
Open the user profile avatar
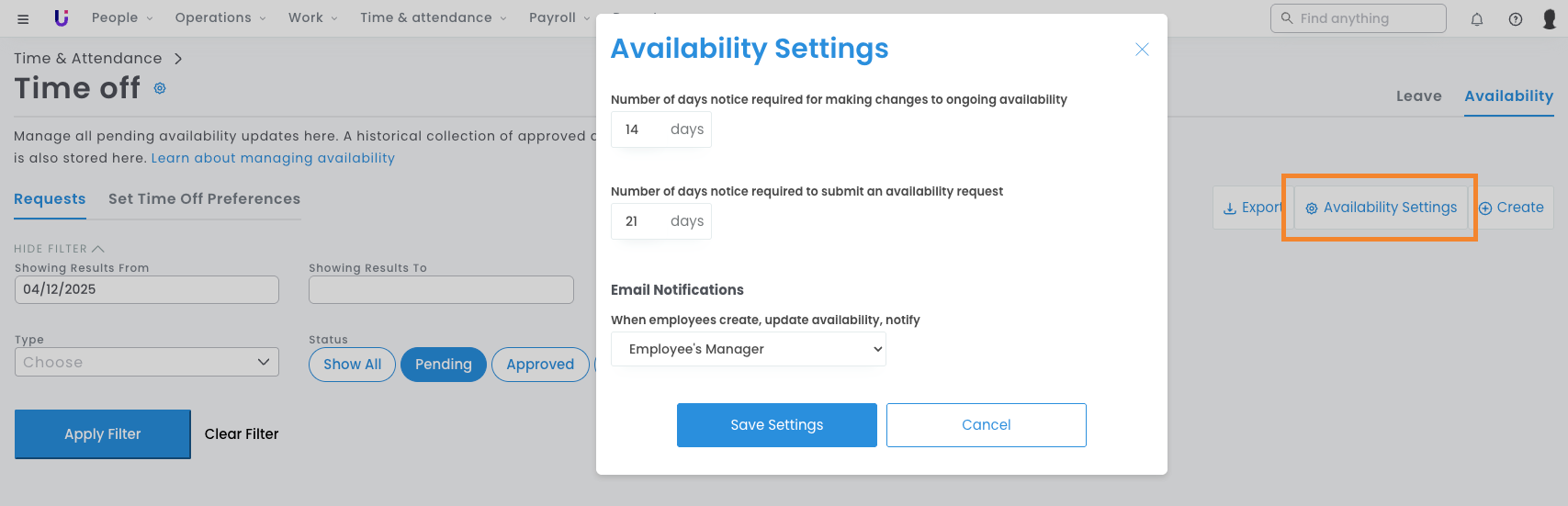tap(1550, 19)
